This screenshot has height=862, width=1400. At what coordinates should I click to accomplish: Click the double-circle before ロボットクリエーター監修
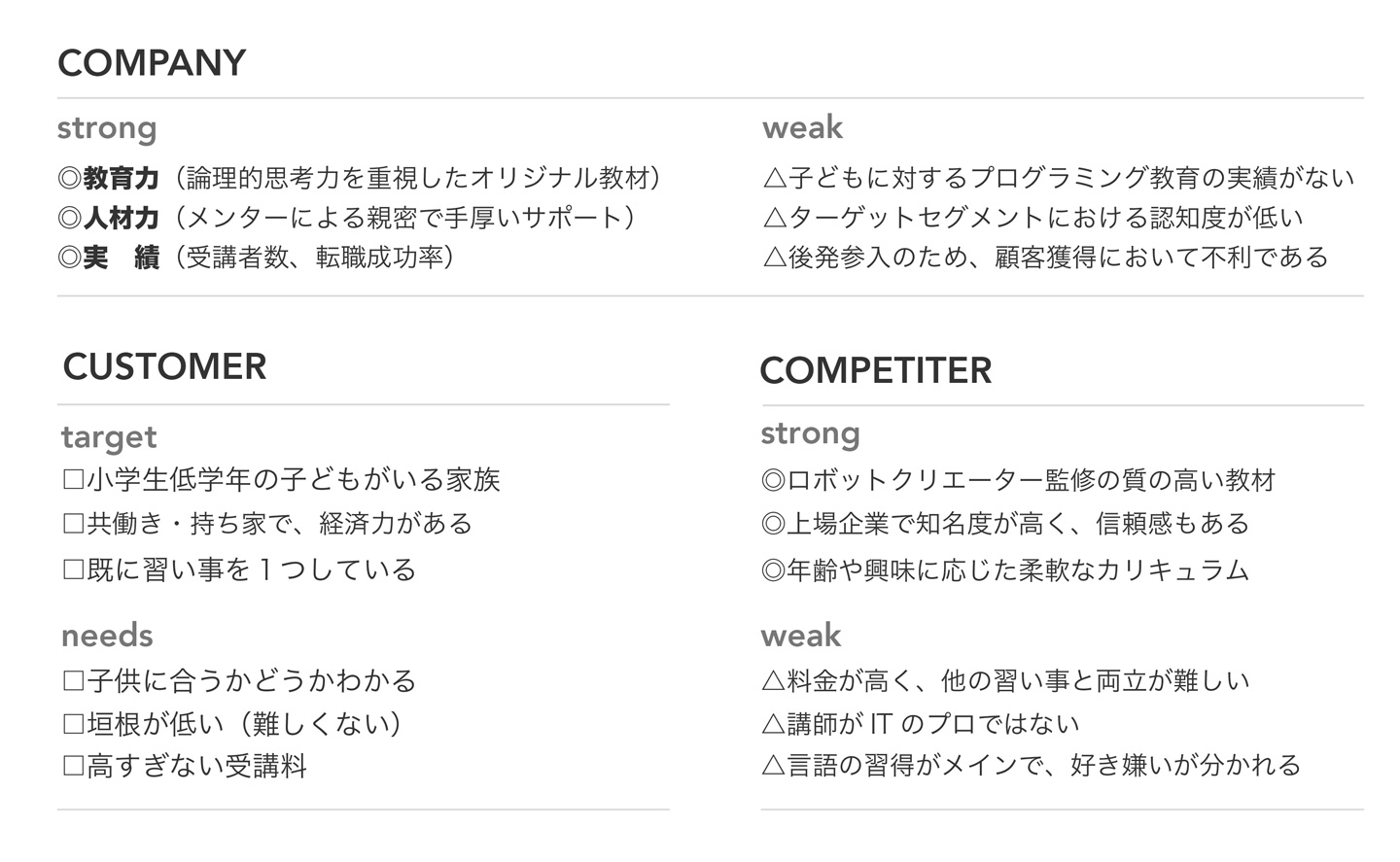[x=773, y=481]
